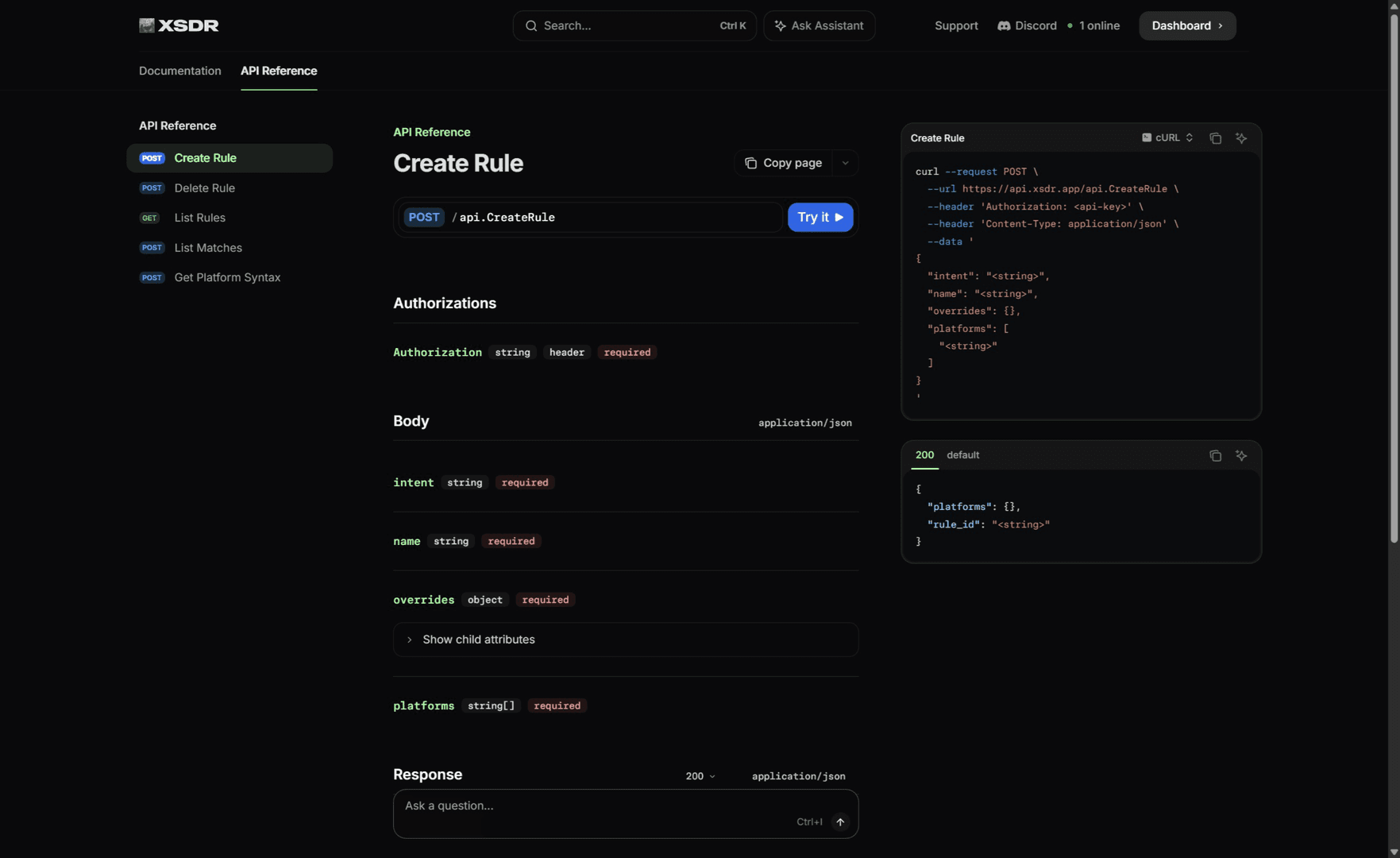Click the XSDR logo in header
Image resolution: width=1400 pixels, height=858 pixels.
click(179, 25)
